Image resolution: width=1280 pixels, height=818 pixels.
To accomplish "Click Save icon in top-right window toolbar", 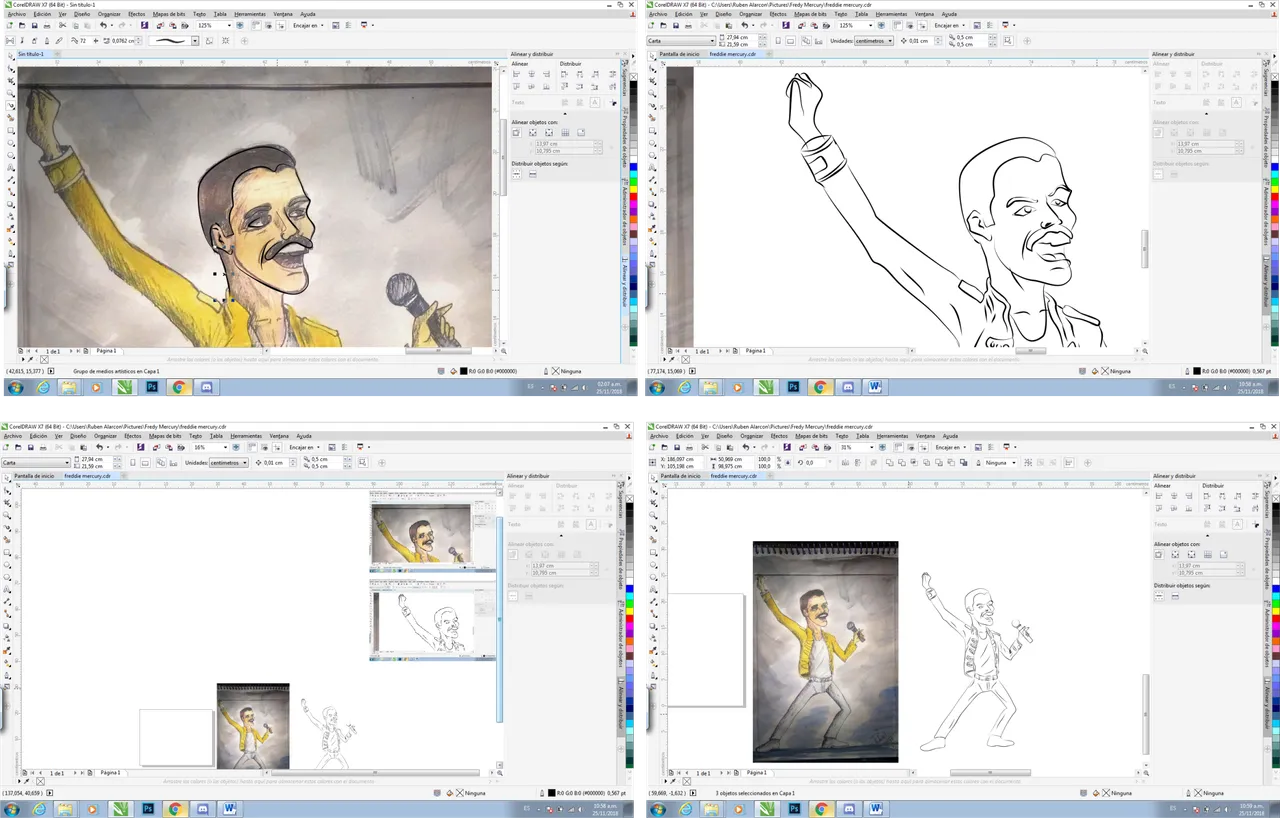I will click(675, 25).
